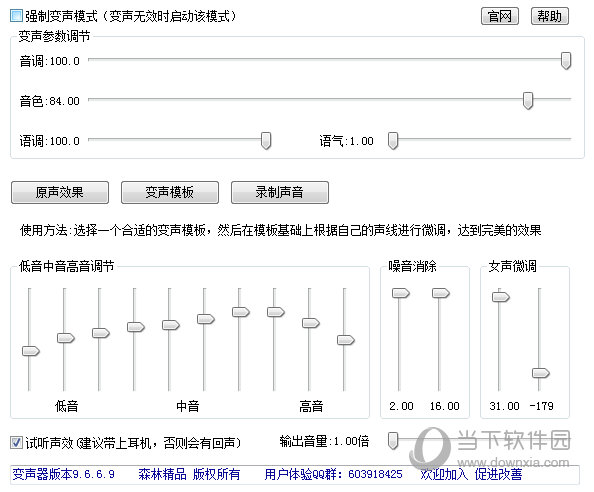594x492 pixels.
Task: Click the 高音 treble label
Action: pyautogui.click(x=311, y=406)
